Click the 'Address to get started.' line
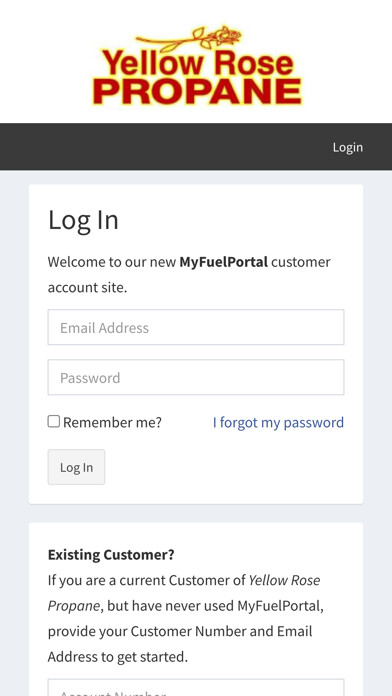The width and height of the screenshot is (392, 696). coord(118,657)
